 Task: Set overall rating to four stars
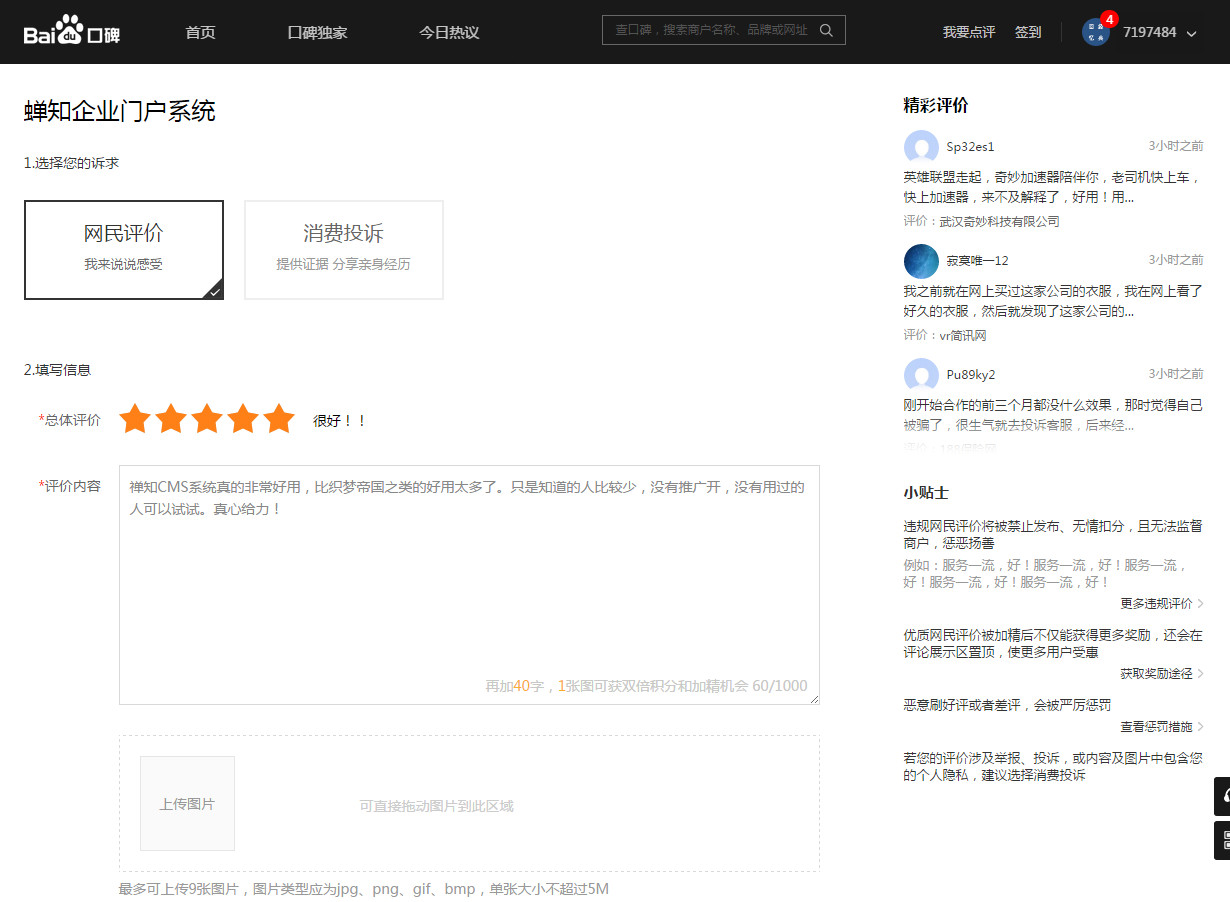(242, 419)
